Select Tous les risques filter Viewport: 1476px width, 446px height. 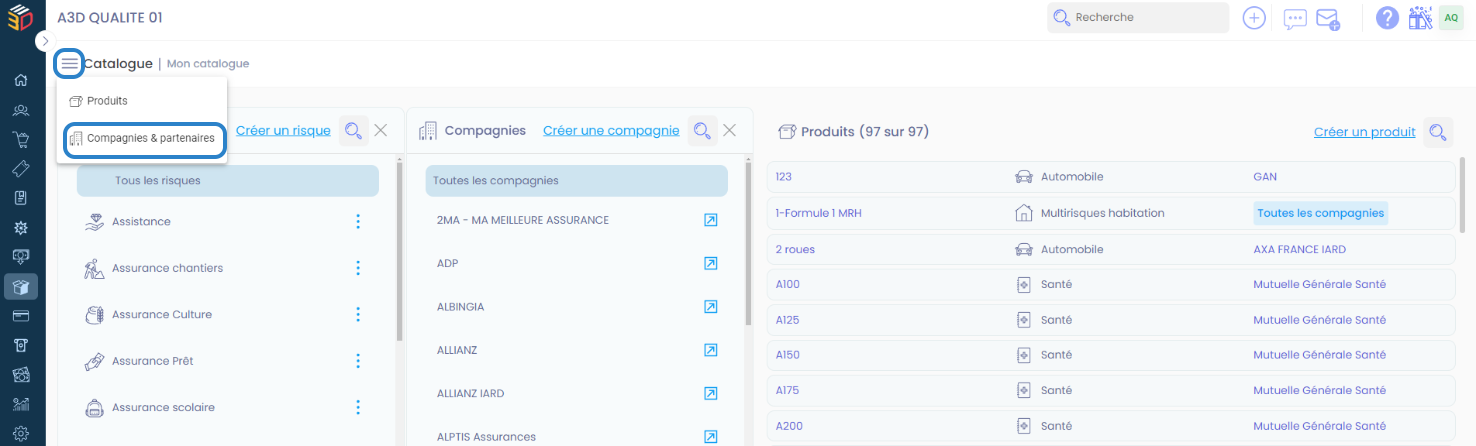tap(228, 181)
